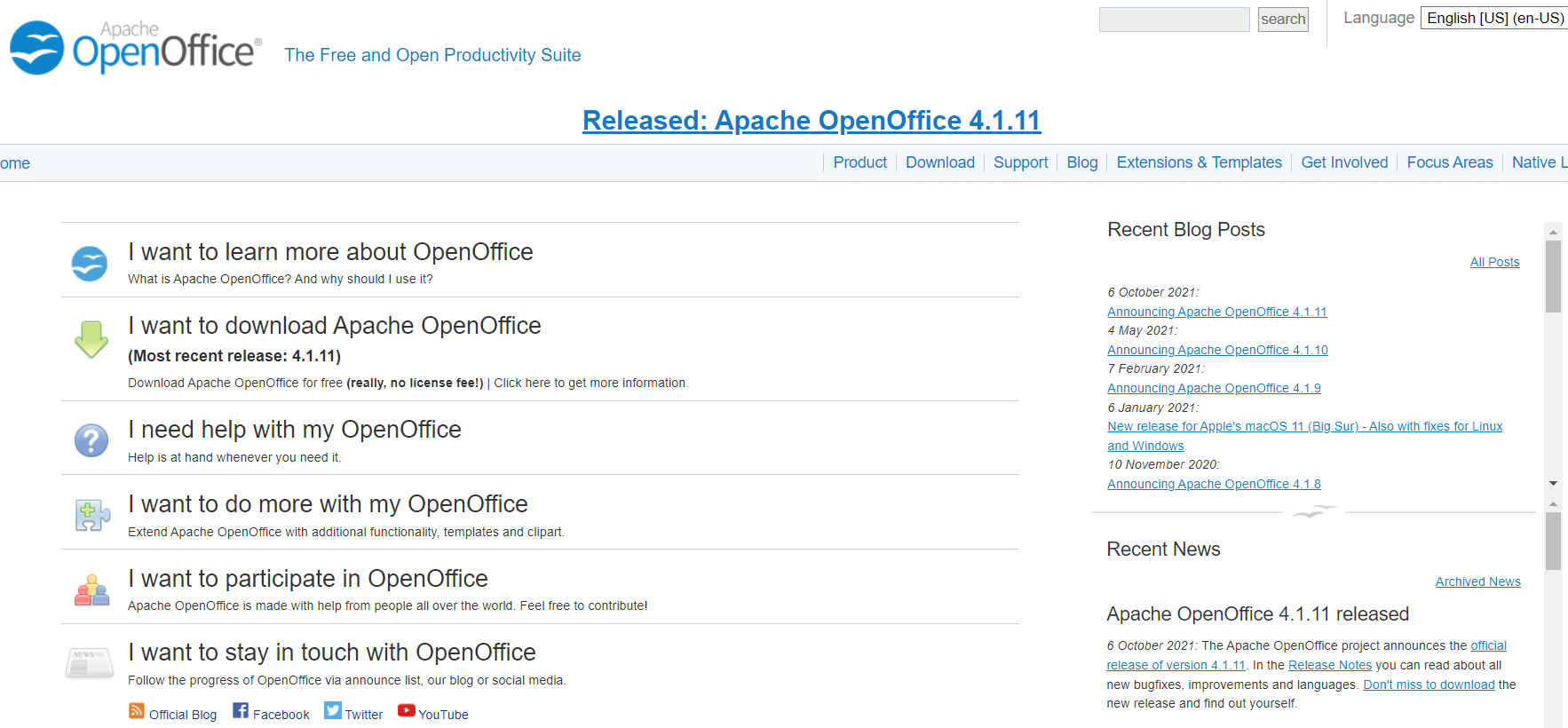Click the Recent Blog Posts scrollbar thumb
The image size is (1568, 728).
pos(1553,277)
